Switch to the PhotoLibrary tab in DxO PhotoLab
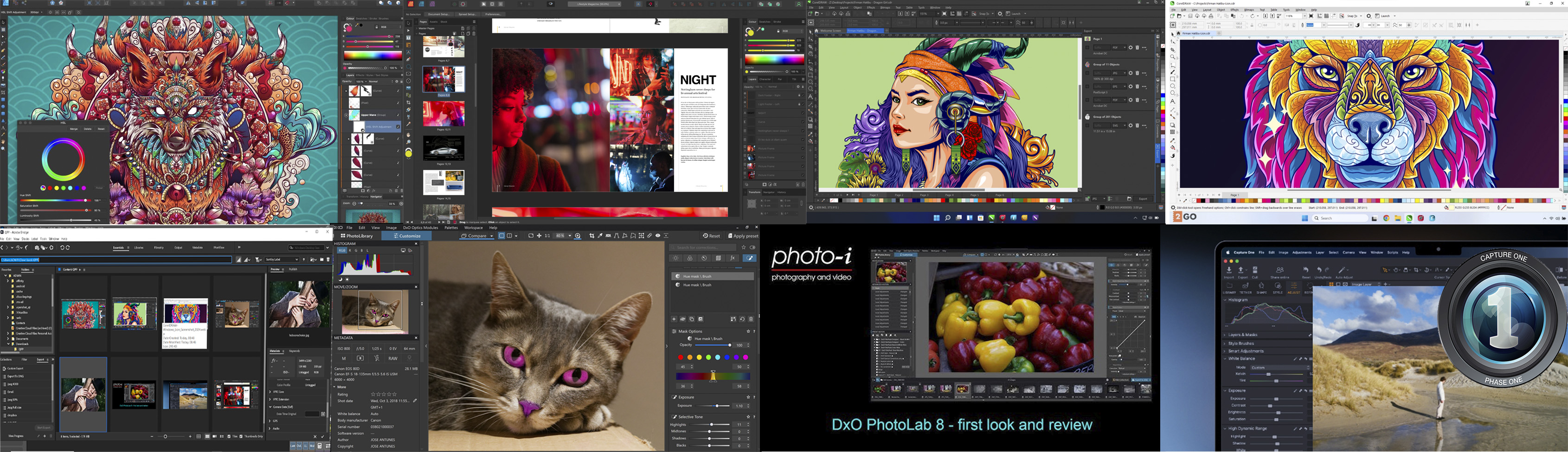Screen dimensions: 1568x452 (357, 236)
